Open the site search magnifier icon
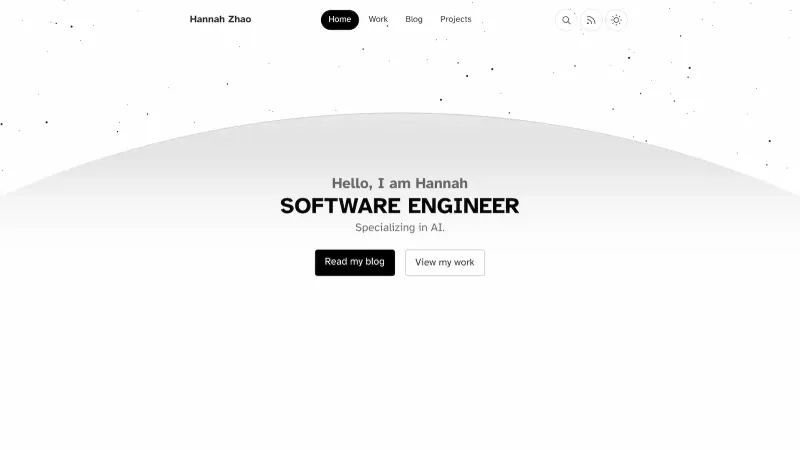Image resolution: width=800 pixels, height=450 pixels. [566, 20]
